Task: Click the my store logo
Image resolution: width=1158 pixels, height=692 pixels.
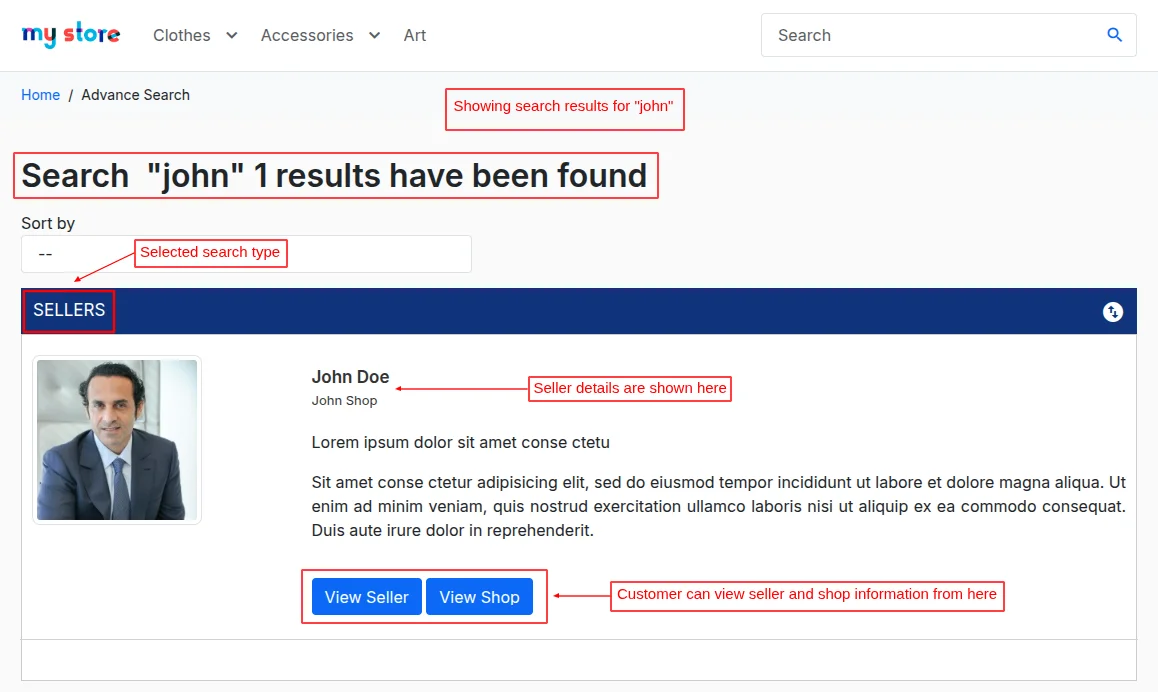Action: pos(71,35)
